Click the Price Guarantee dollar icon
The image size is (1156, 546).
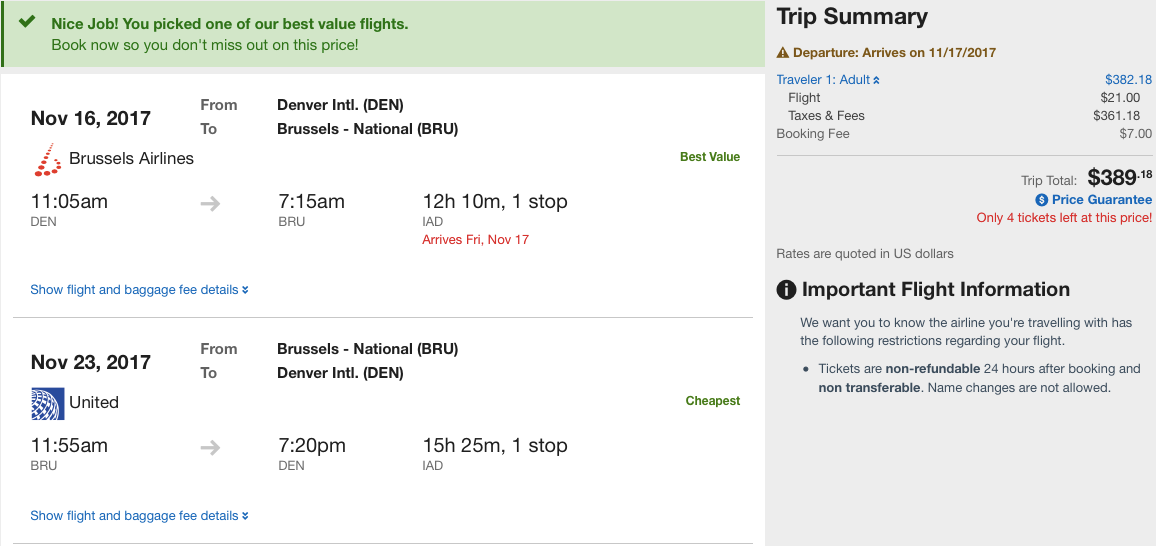point(1041,200)
